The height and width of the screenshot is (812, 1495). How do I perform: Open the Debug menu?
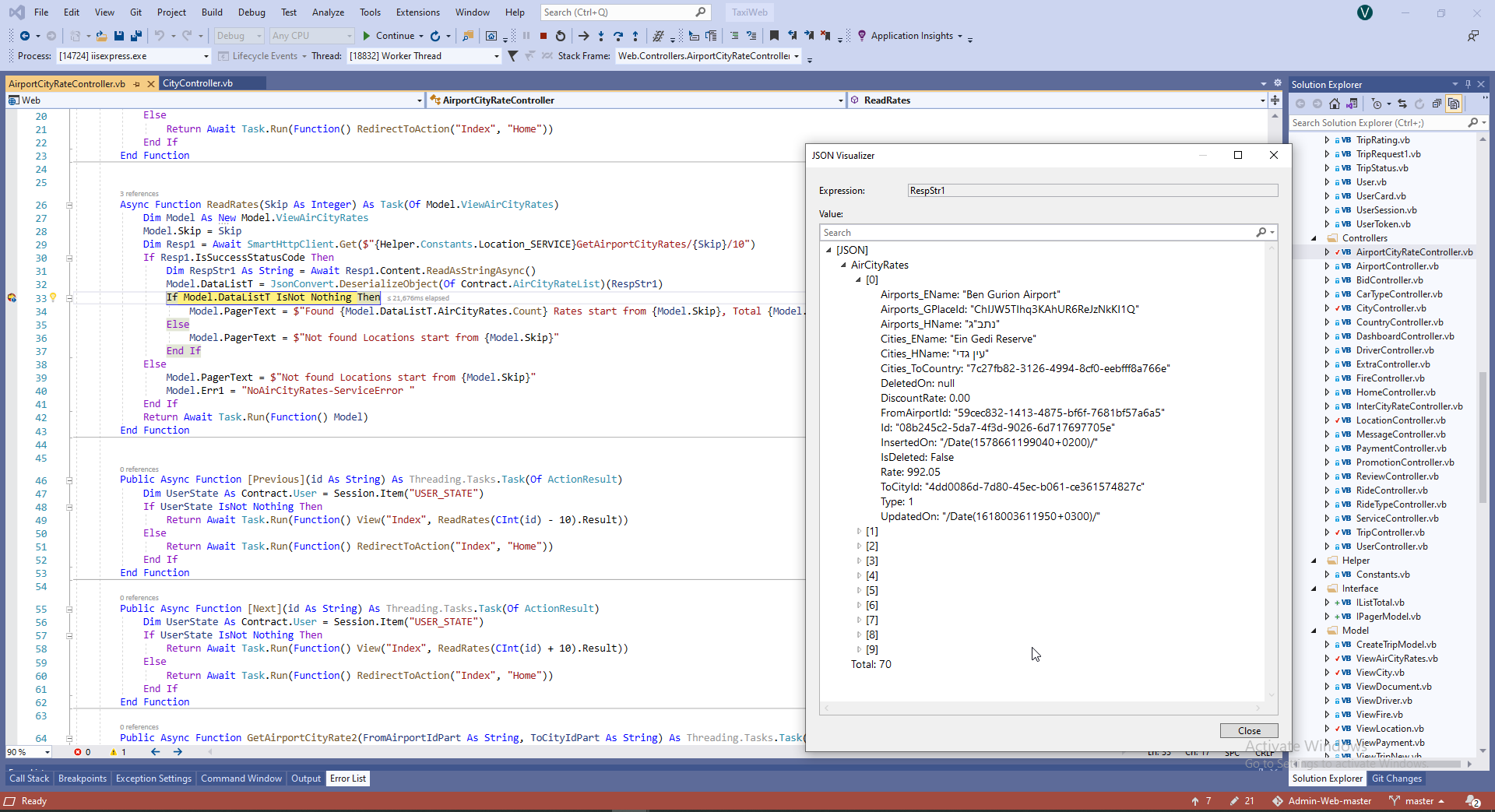(251, 12)
